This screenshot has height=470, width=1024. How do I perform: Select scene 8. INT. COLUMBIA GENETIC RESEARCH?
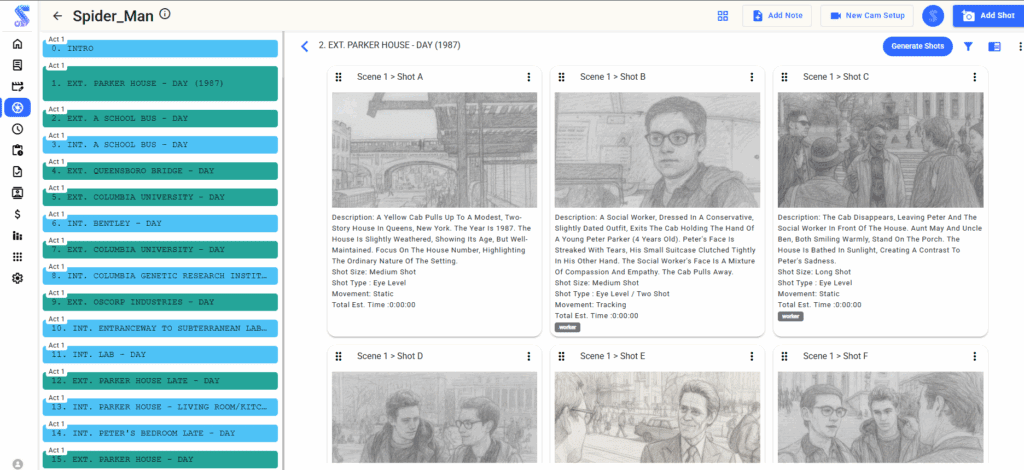160,275
